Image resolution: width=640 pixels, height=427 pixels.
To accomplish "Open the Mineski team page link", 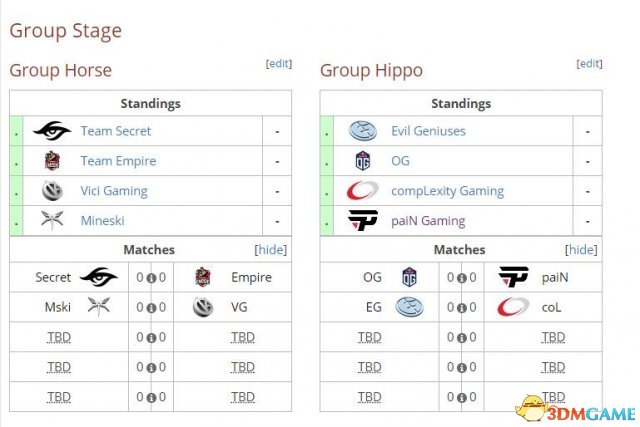I will pos(102,220).
